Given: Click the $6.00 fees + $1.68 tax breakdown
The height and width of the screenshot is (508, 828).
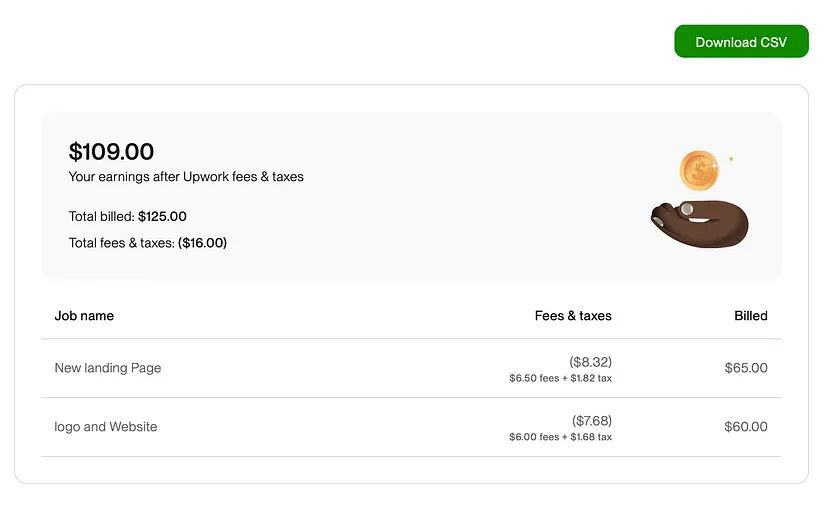Looking at the screenshot, I should tap(560, 437).
